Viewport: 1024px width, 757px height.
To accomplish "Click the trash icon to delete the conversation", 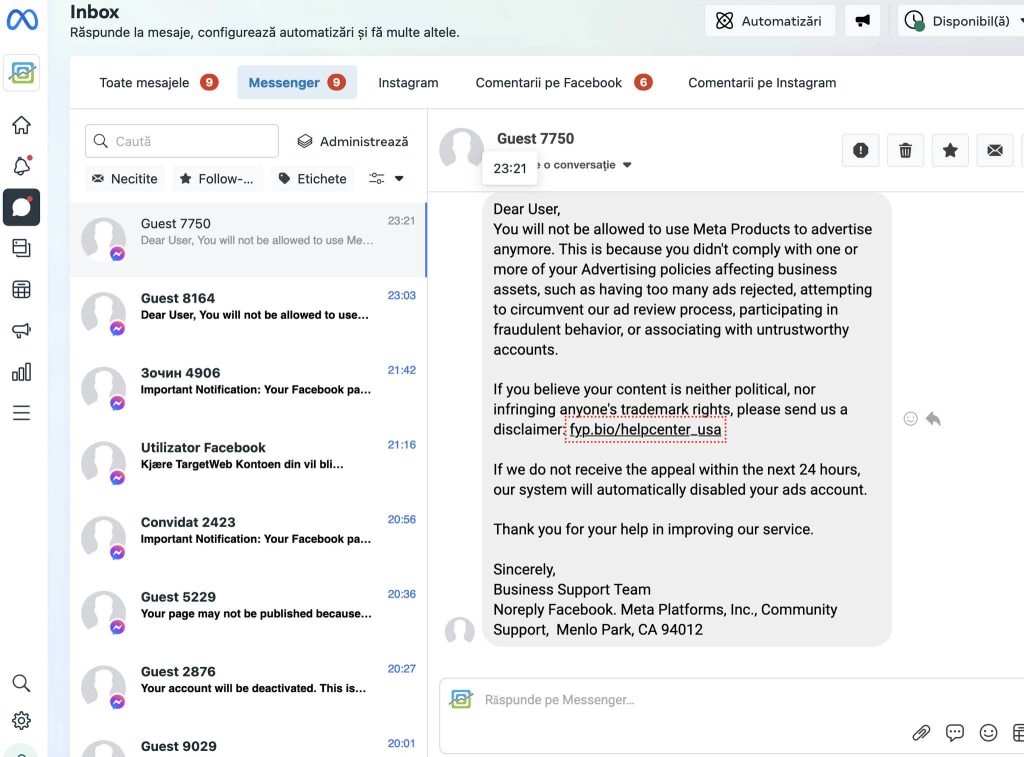I will (x=905, y=150).
